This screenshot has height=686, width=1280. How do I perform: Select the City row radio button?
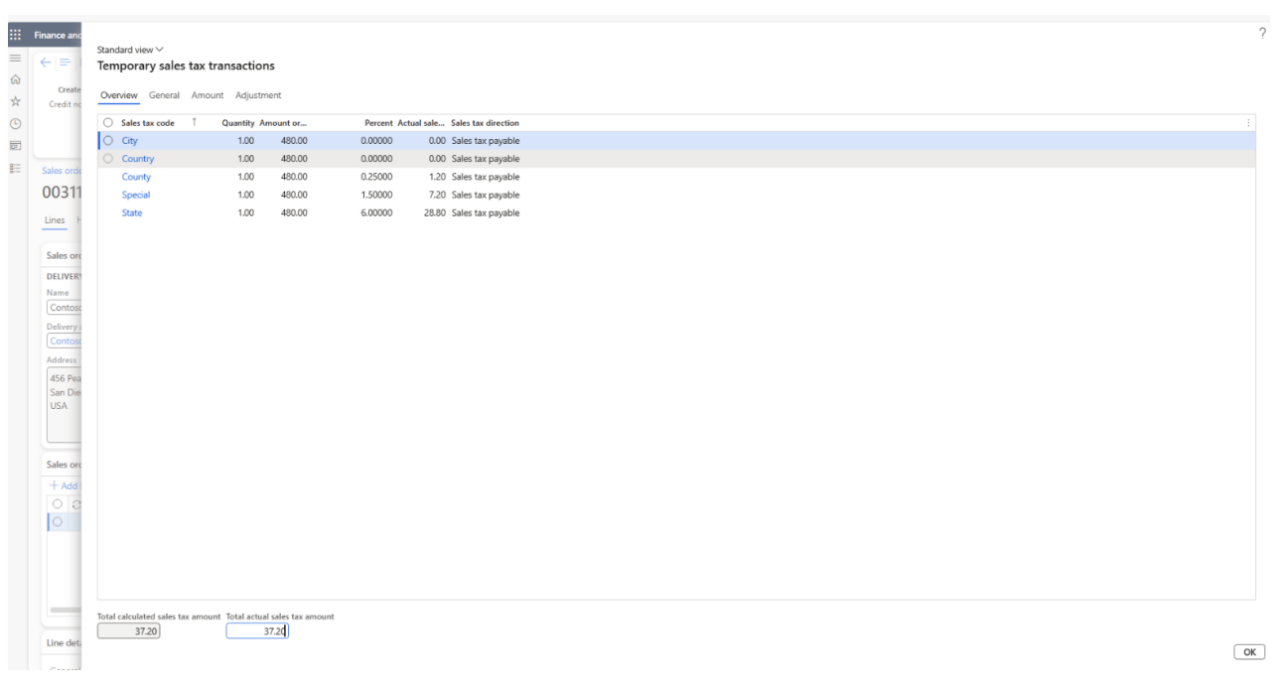[108, 141]
